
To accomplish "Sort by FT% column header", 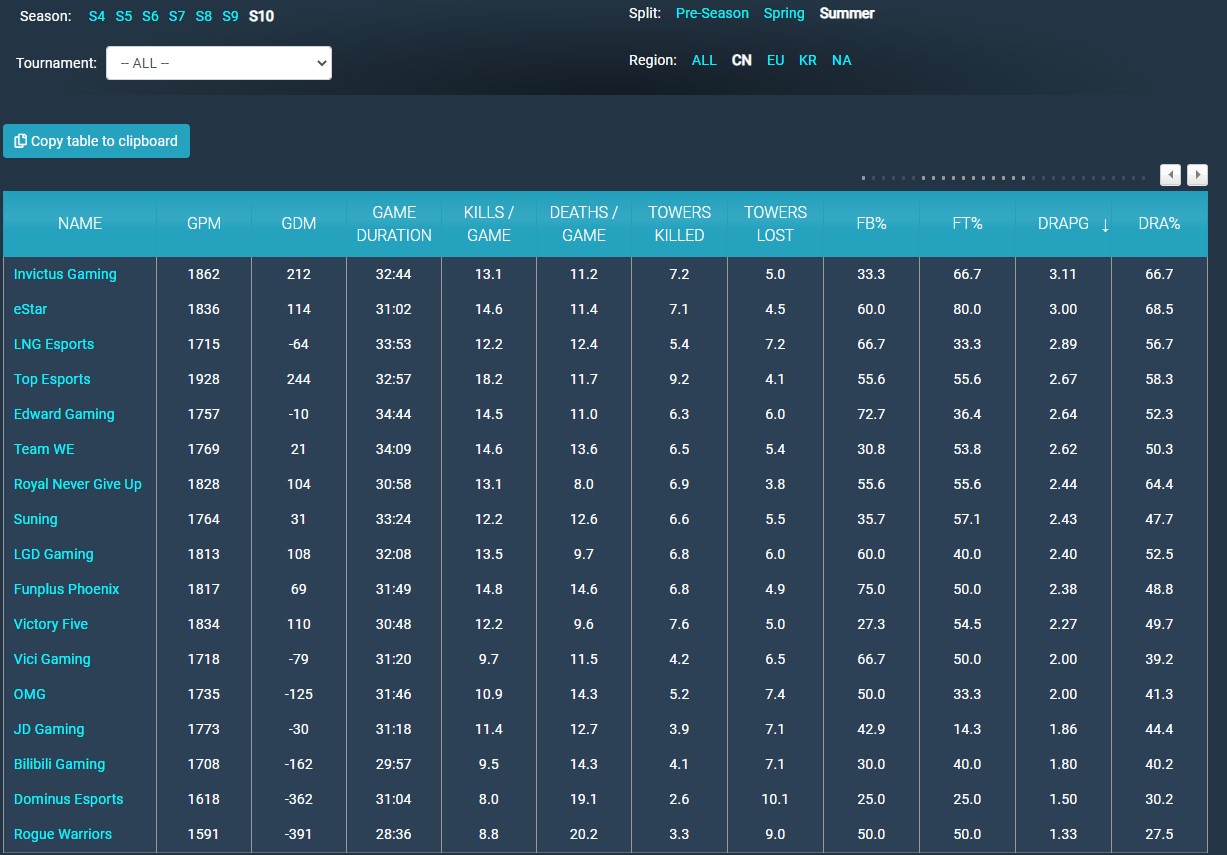I will click(967, 224).
